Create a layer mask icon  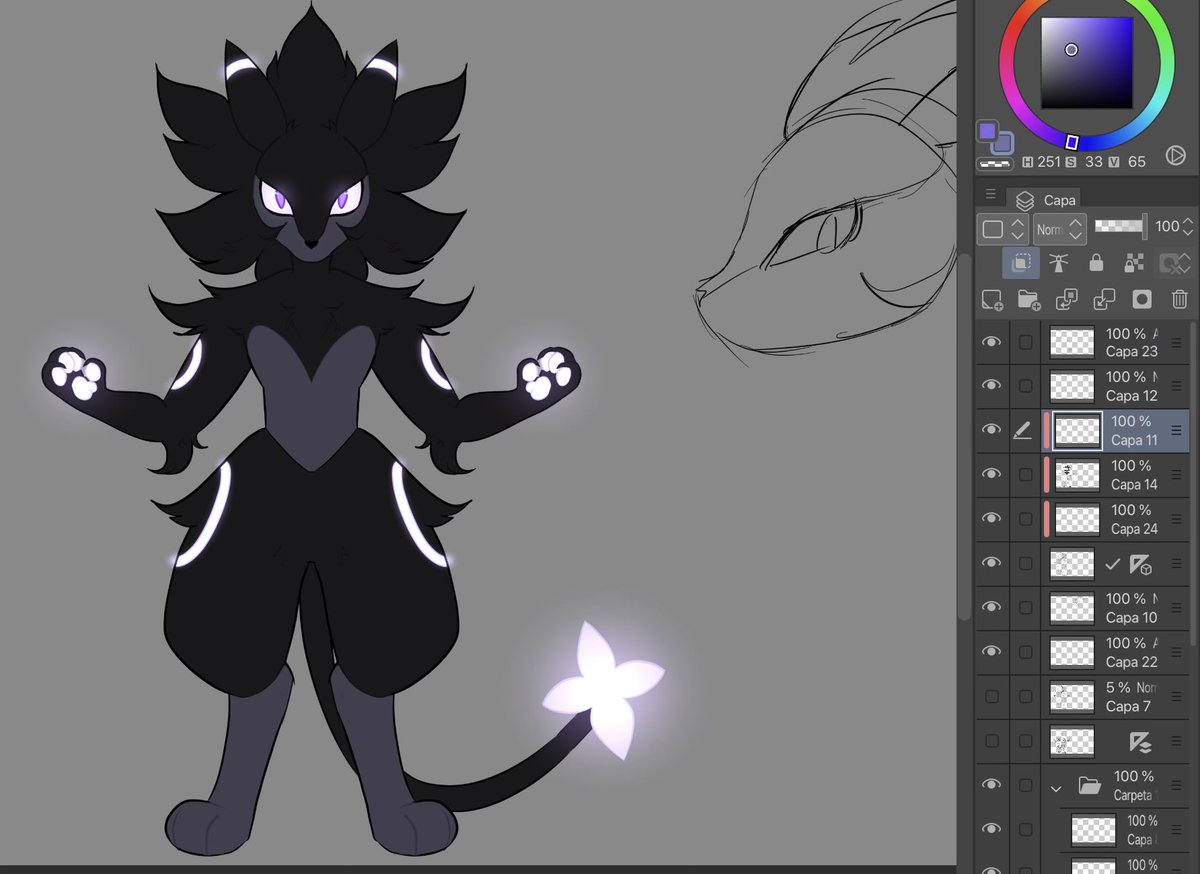tap(1142, 299)
